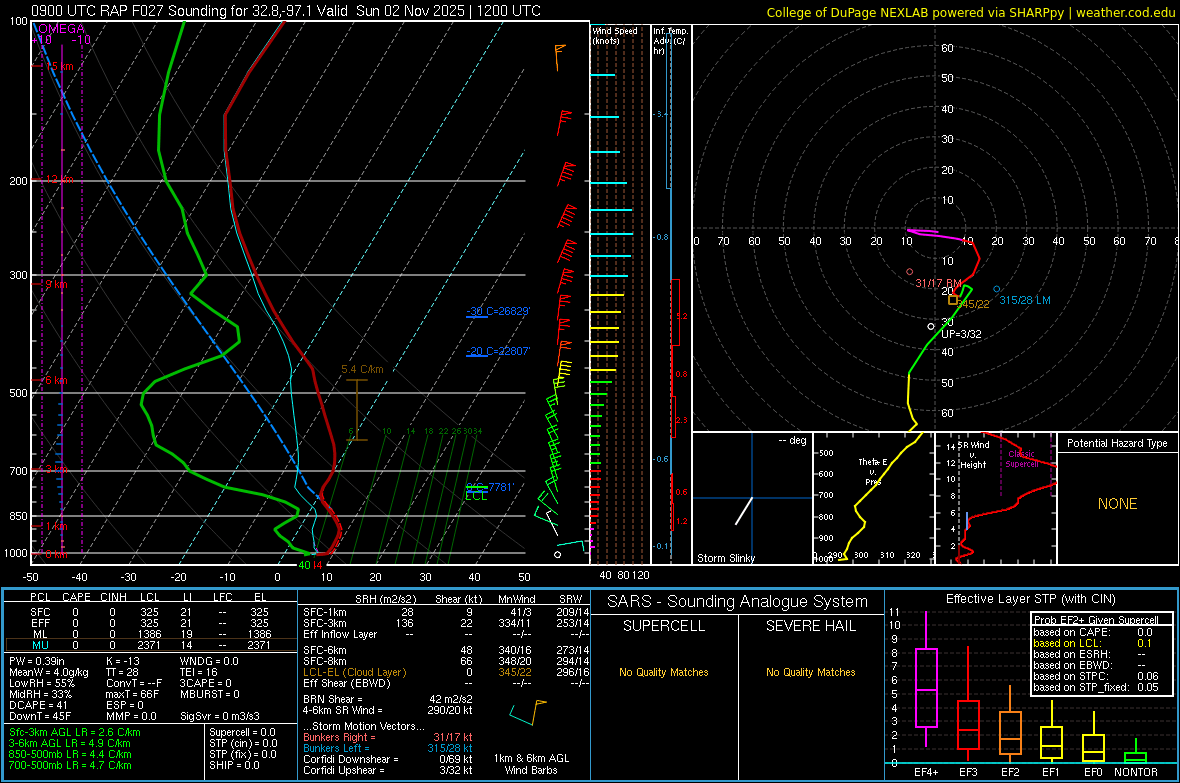Click the Inf. Temp. Adv. panel header
1180x783 pixels.
tap(670, 41)
